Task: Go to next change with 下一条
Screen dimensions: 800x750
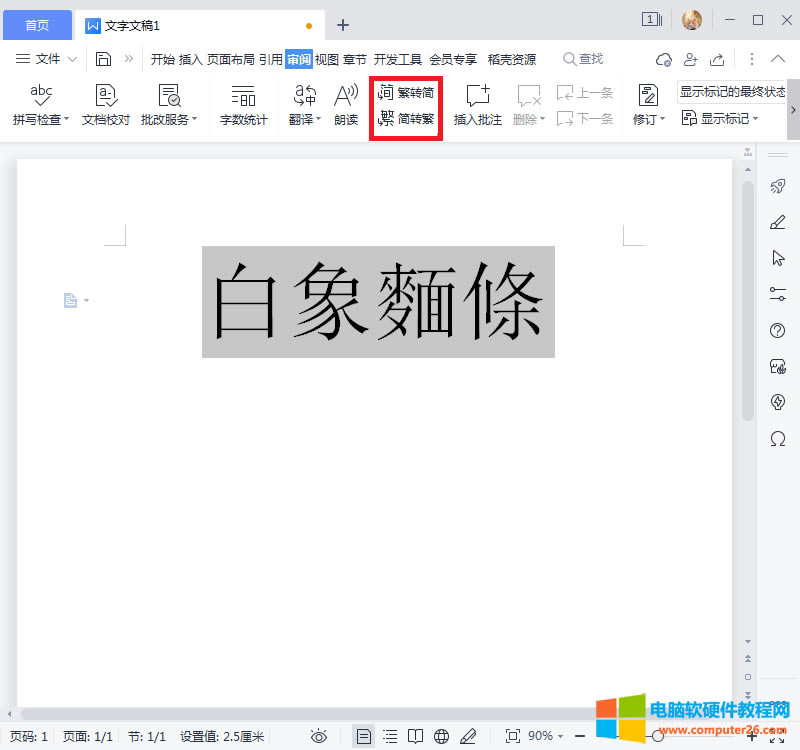Action: pos(584,118)
